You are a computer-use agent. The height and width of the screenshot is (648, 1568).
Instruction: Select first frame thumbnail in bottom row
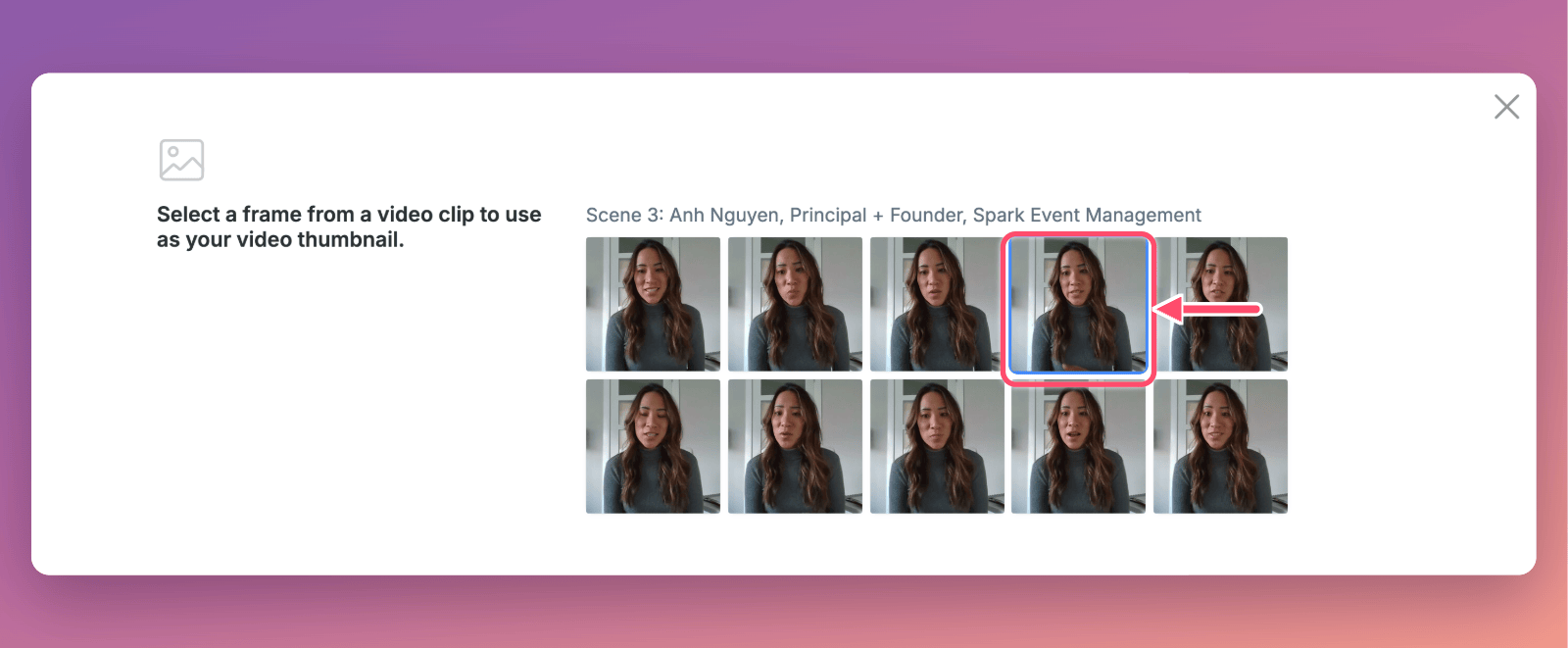653,446
